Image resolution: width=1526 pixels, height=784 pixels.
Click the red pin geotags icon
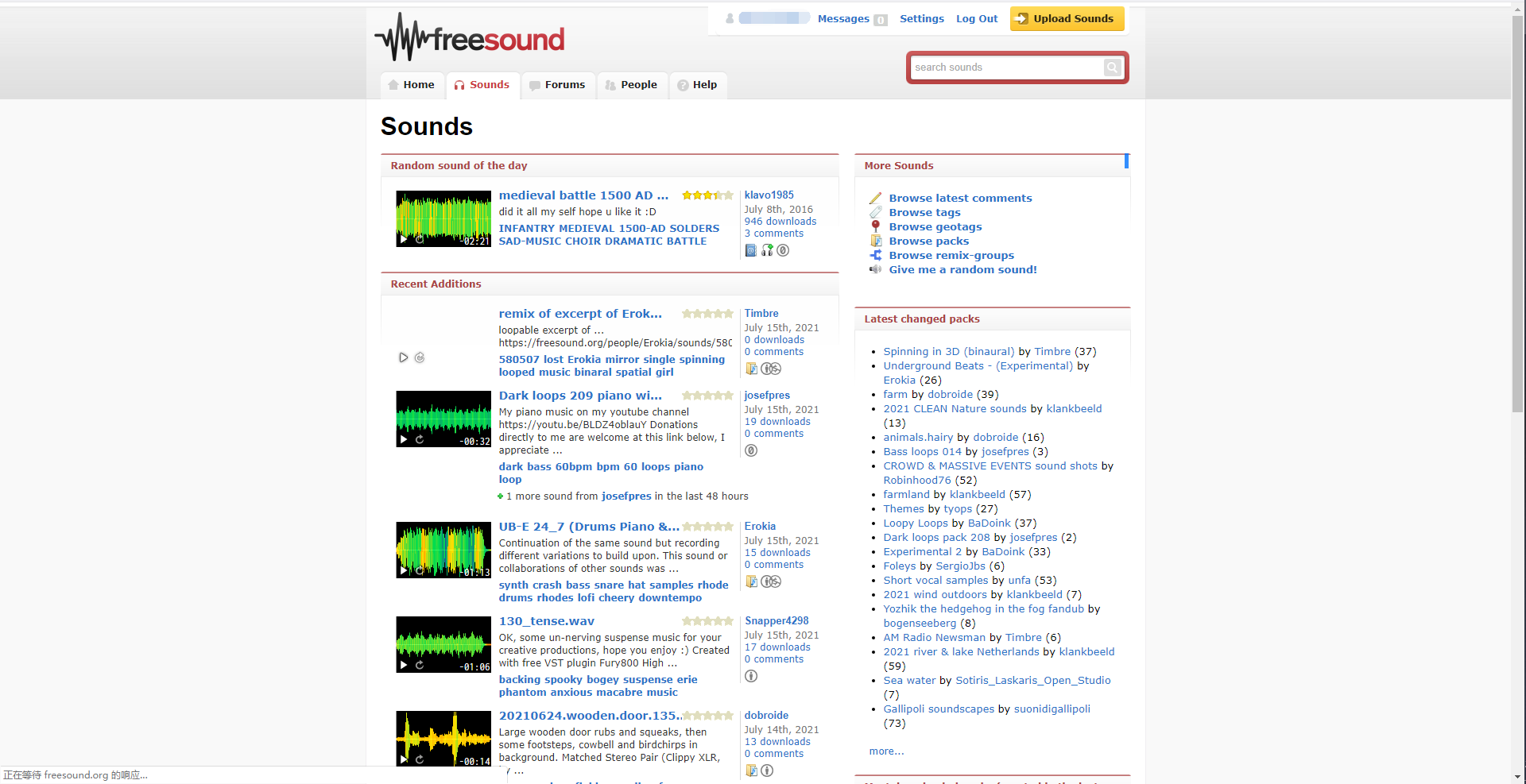click(875, 226)
